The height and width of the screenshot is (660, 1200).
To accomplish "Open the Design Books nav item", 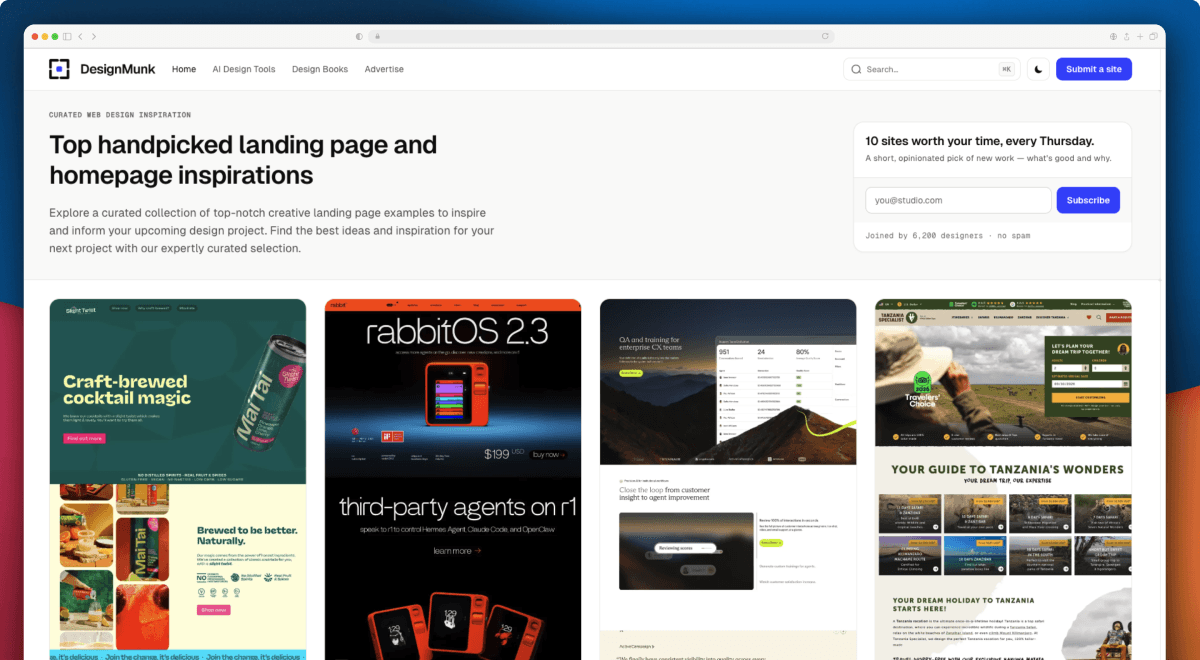I will point(320,69).
